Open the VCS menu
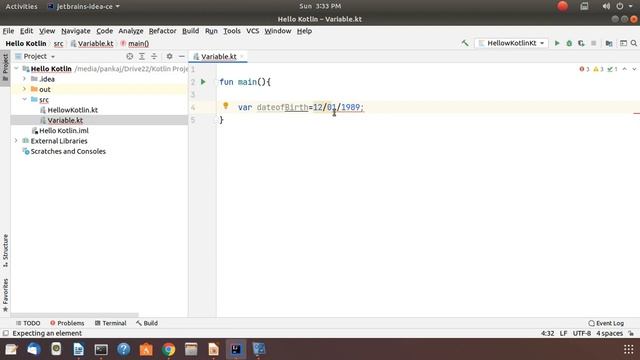640x360 pixels. point(252,31)
